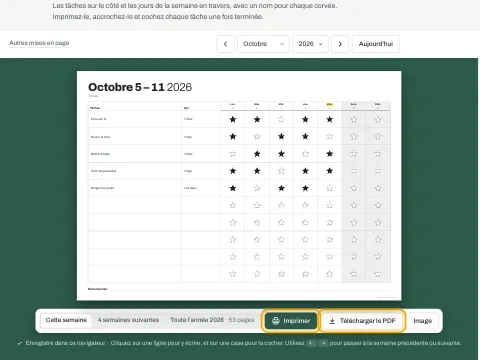Open the Octobre month dropdown
Image resolution: width=480 pixels, height=360 pixels.
coord(263,44)
